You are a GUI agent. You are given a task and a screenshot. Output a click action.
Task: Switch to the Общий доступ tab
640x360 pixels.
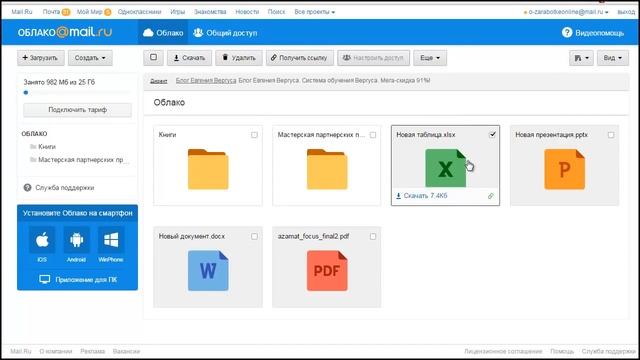225,33
